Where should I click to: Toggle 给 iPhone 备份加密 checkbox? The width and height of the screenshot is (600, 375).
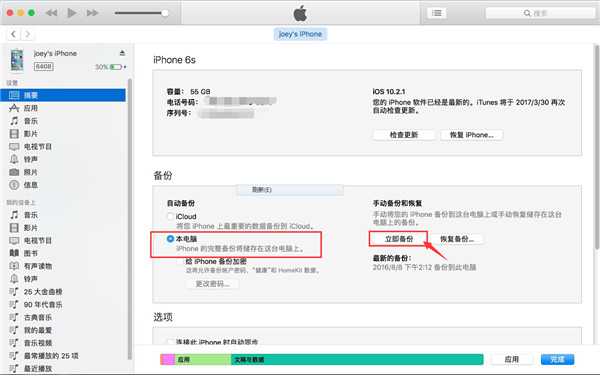180,261
